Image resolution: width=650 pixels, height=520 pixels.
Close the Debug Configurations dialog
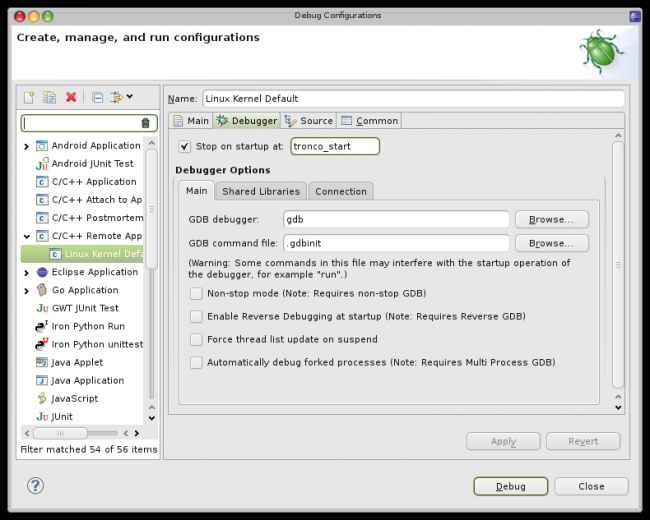(591, 486)
